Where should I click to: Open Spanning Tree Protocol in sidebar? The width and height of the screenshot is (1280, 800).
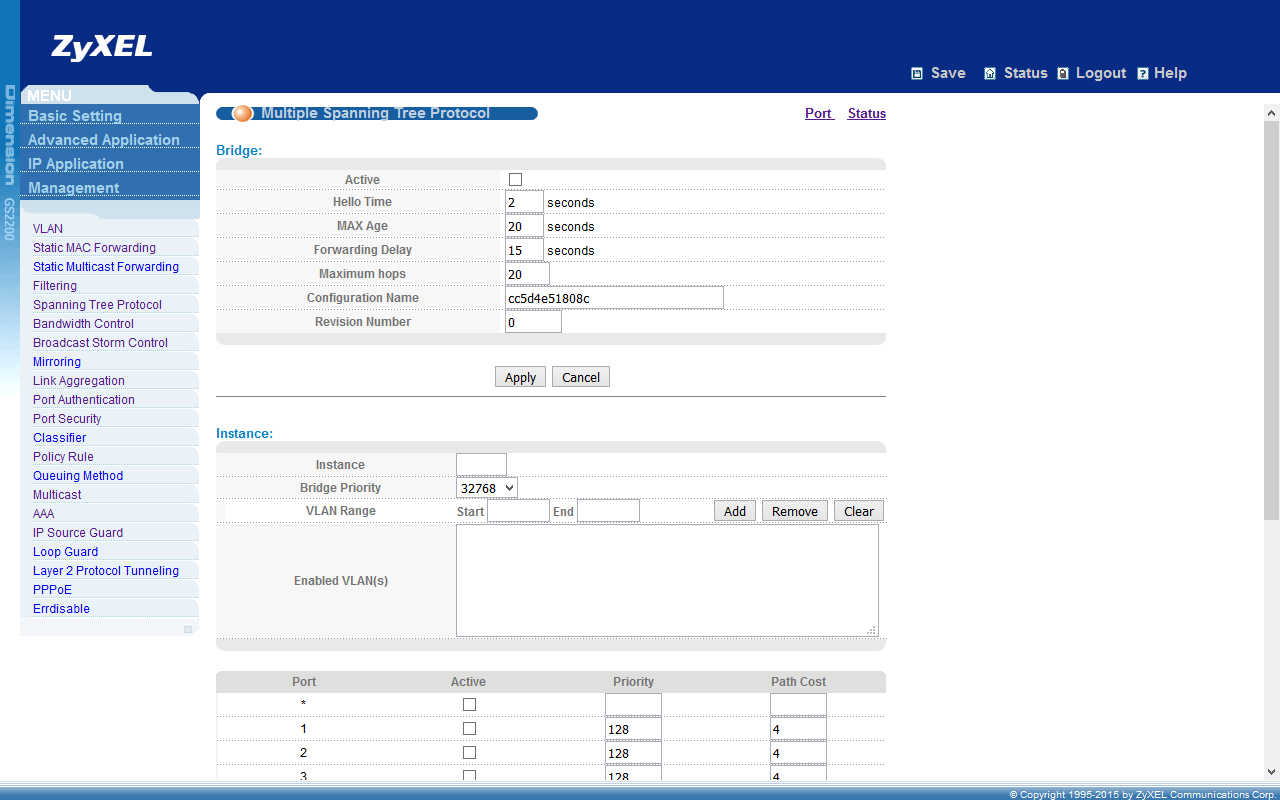(97, 305)
